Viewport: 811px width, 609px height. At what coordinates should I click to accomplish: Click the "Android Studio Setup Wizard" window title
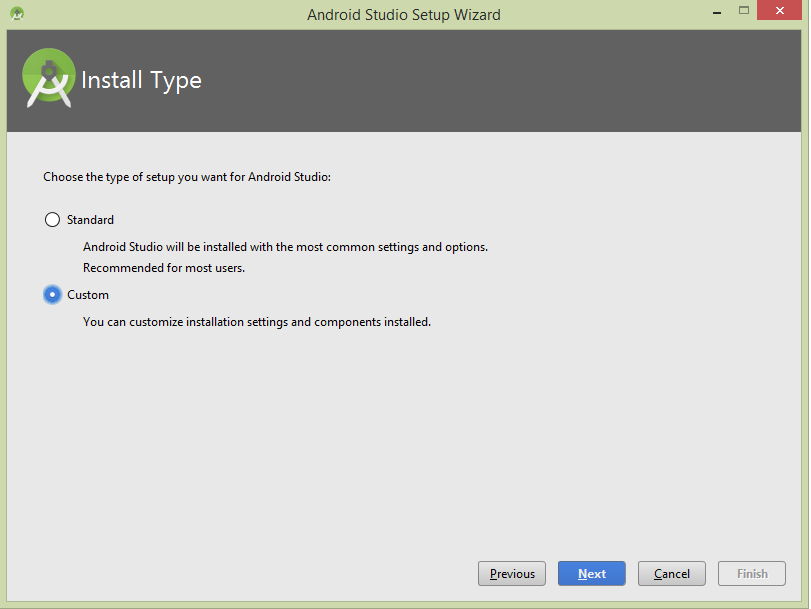click(404, 14)
